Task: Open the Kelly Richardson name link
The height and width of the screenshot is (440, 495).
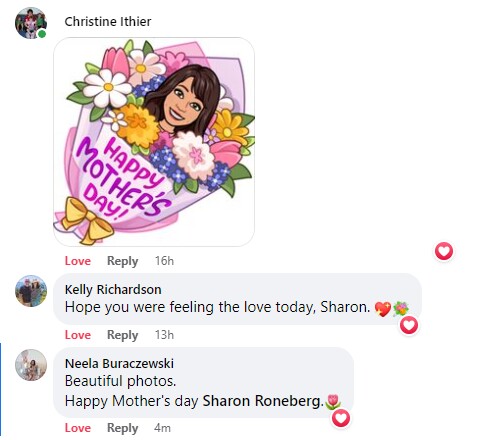Action: point(113,289)
